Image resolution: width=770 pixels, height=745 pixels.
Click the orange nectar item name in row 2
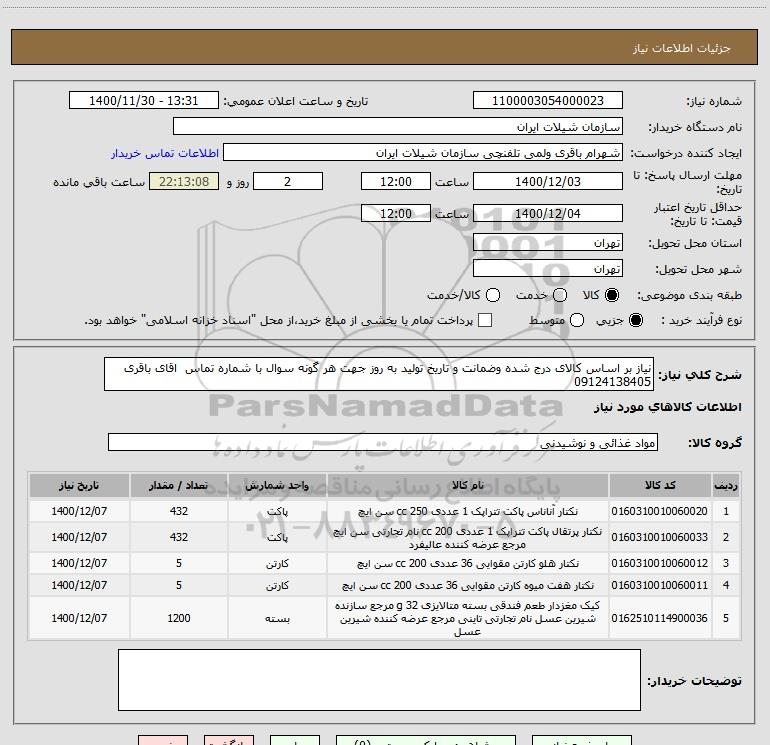tap(468, 538)
